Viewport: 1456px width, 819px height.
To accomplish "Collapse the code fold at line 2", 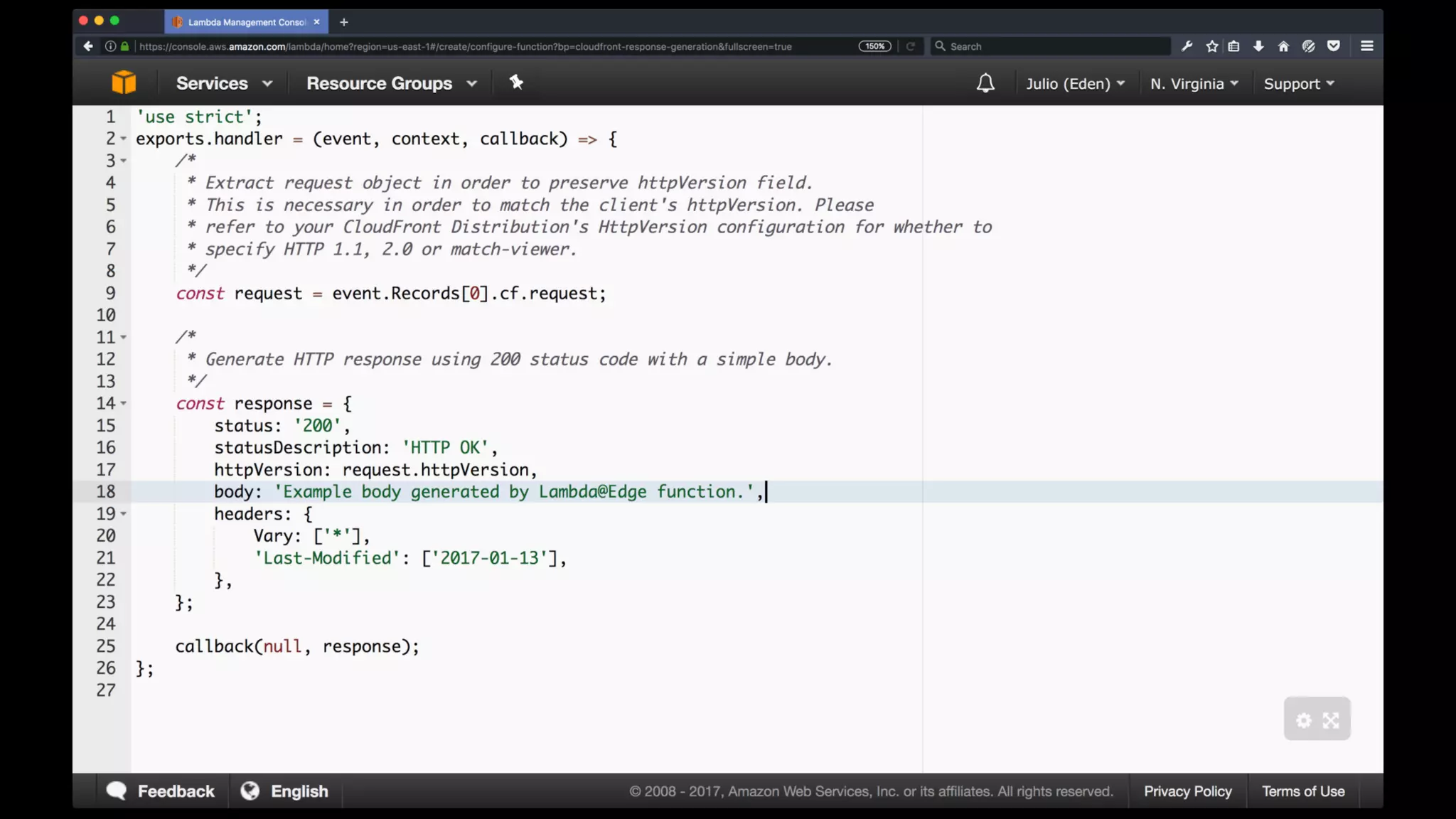I will point(123,139).
